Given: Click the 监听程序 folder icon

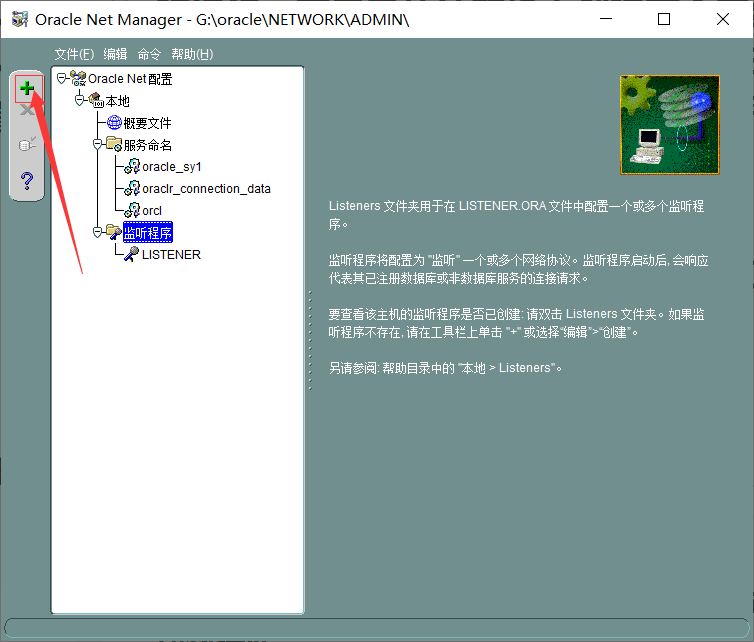Looking at the screenshot, I should [114, 232].
